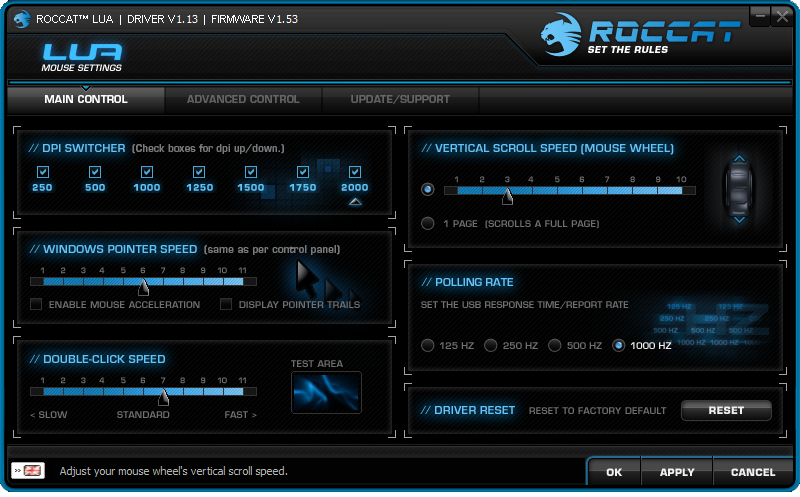
Task: Click the status bar hint about scroll speed
Action: (x=173, y=471)
